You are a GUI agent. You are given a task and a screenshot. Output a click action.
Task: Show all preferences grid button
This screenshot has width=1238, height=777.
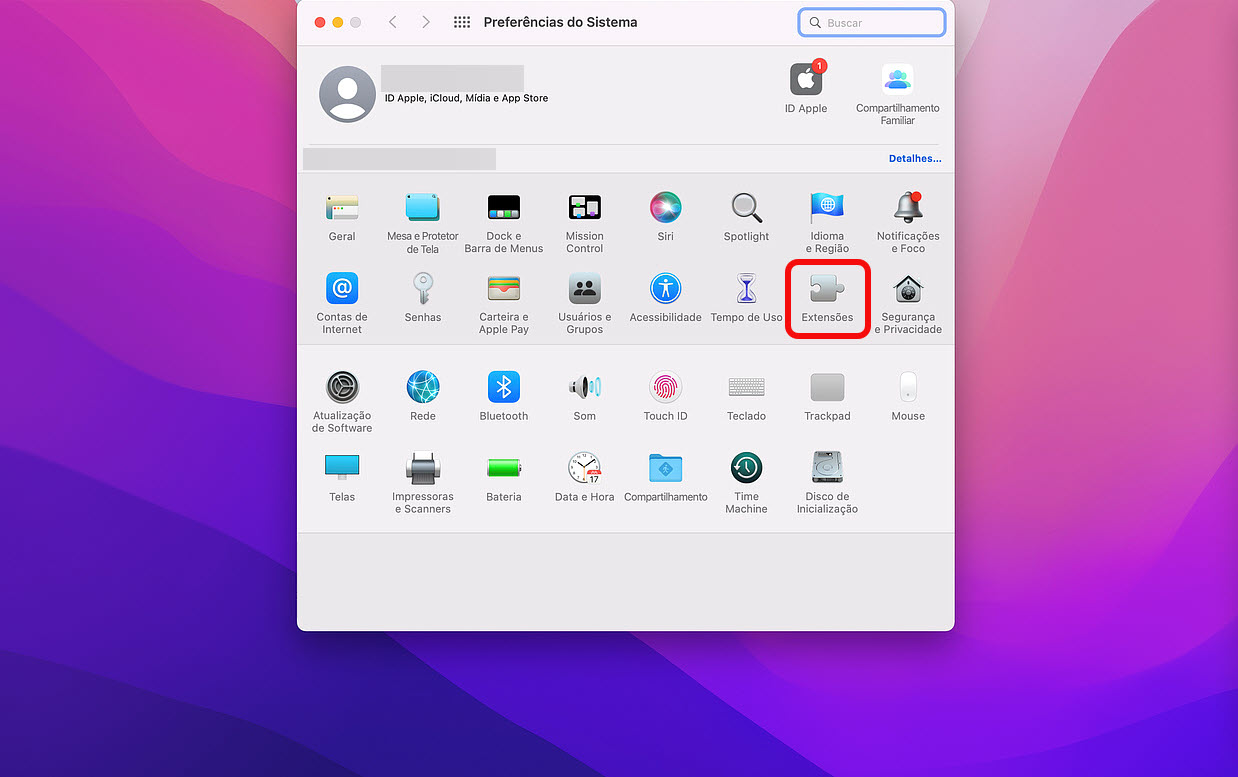(x=461, y=22)
